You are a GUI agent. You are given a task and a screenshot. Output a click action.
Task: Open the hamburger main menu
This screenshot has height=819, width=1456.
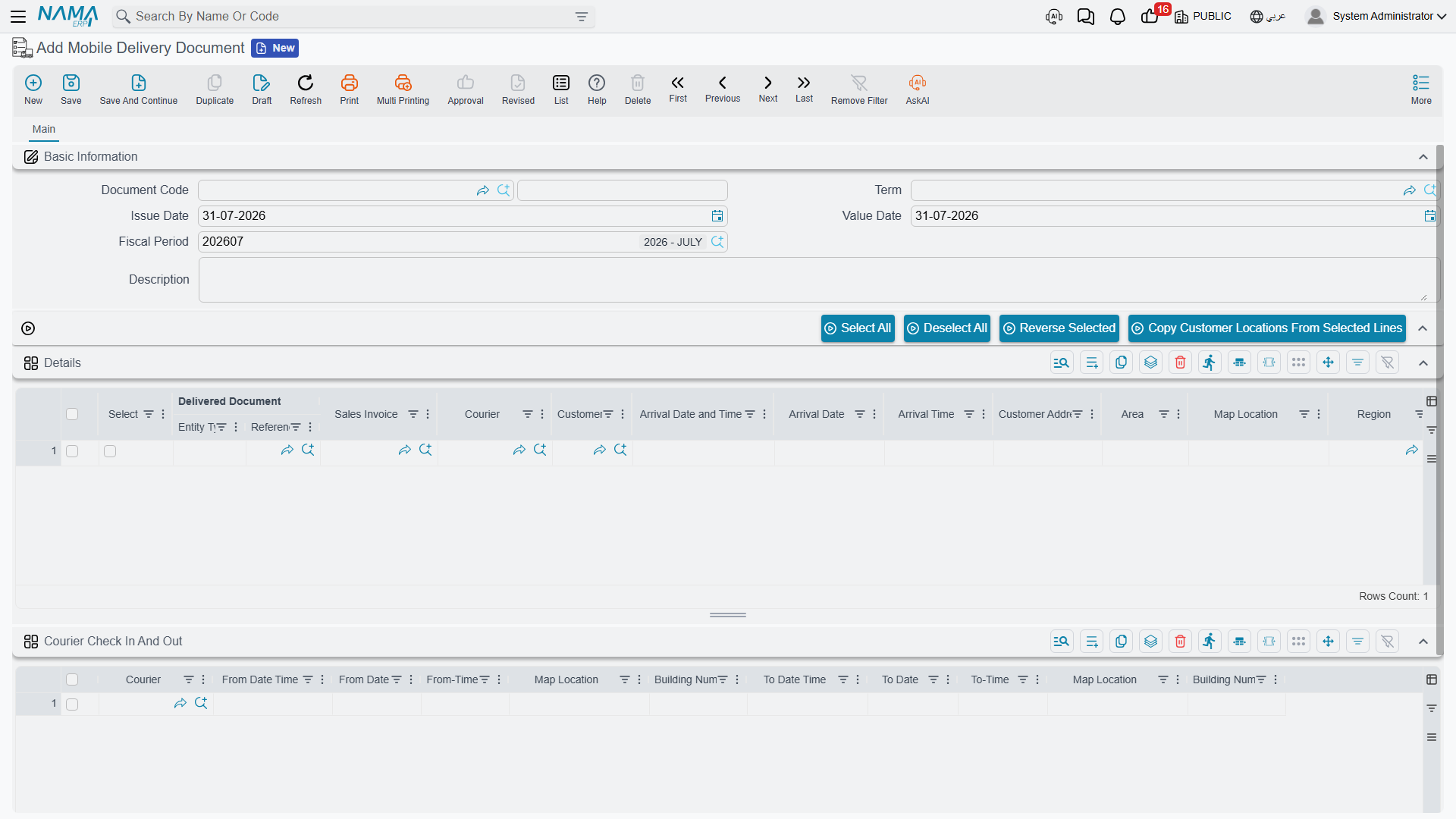point(18,17)
